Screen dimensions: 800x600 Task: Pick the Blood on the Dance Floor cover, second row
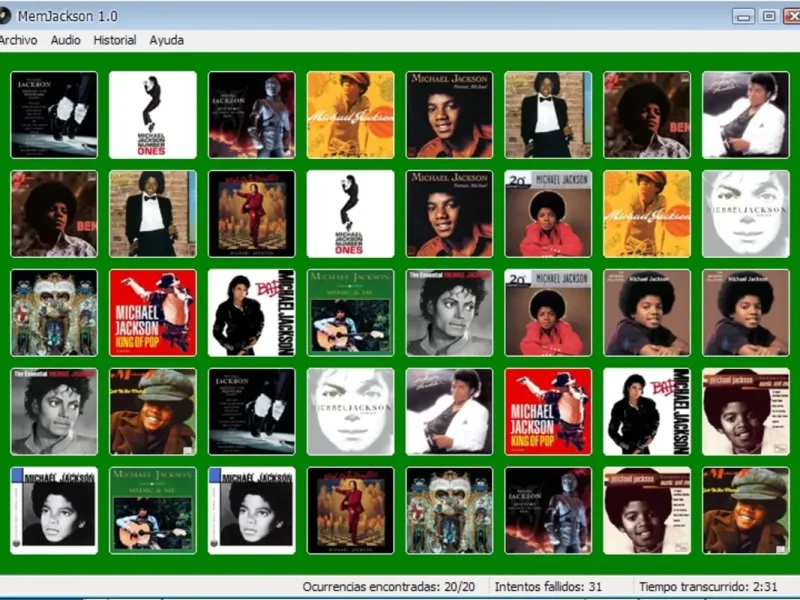pyautogui.click(x=252, y=214)
